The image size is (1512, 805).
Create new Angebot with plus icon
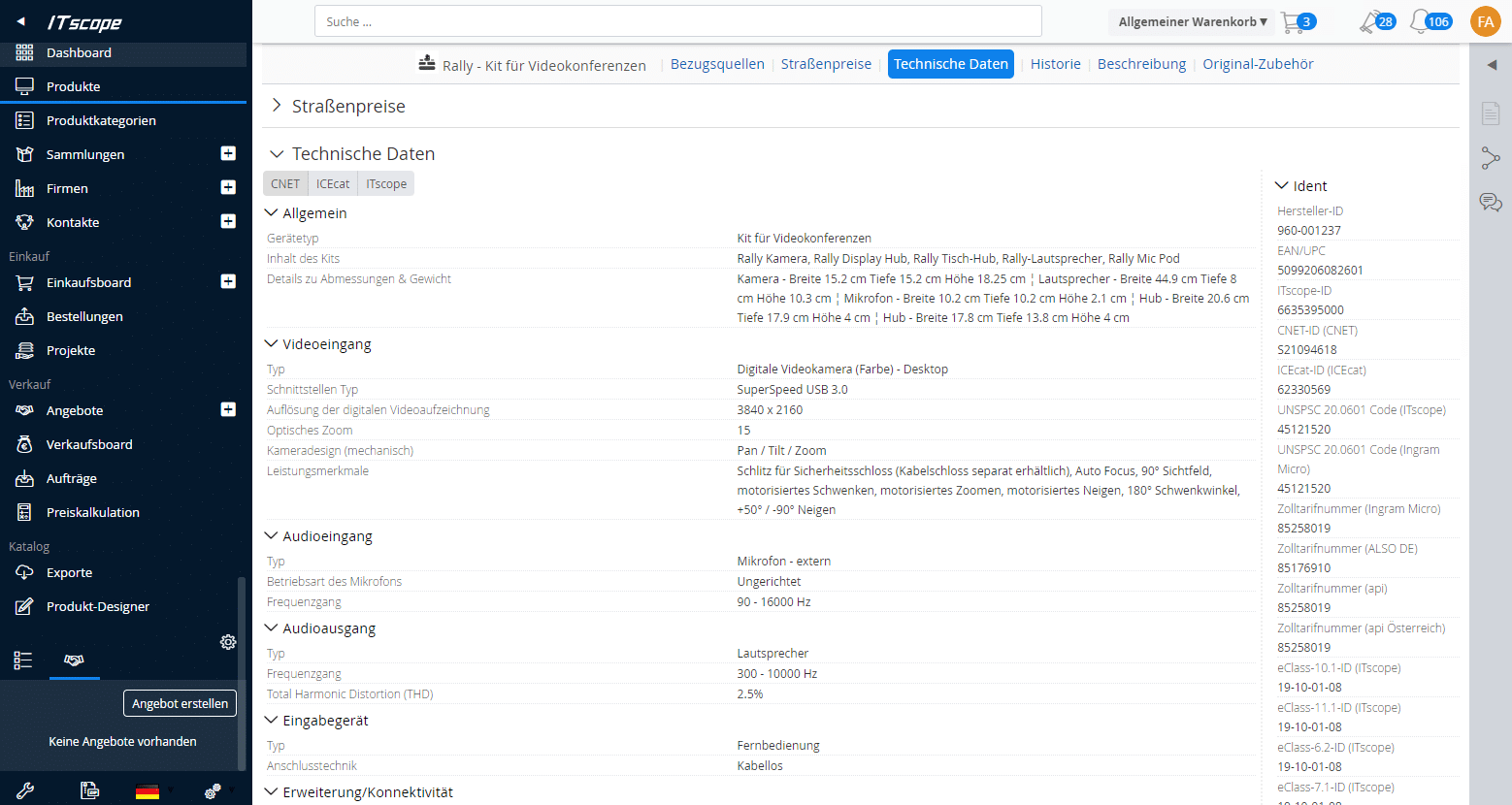point(228,409)
